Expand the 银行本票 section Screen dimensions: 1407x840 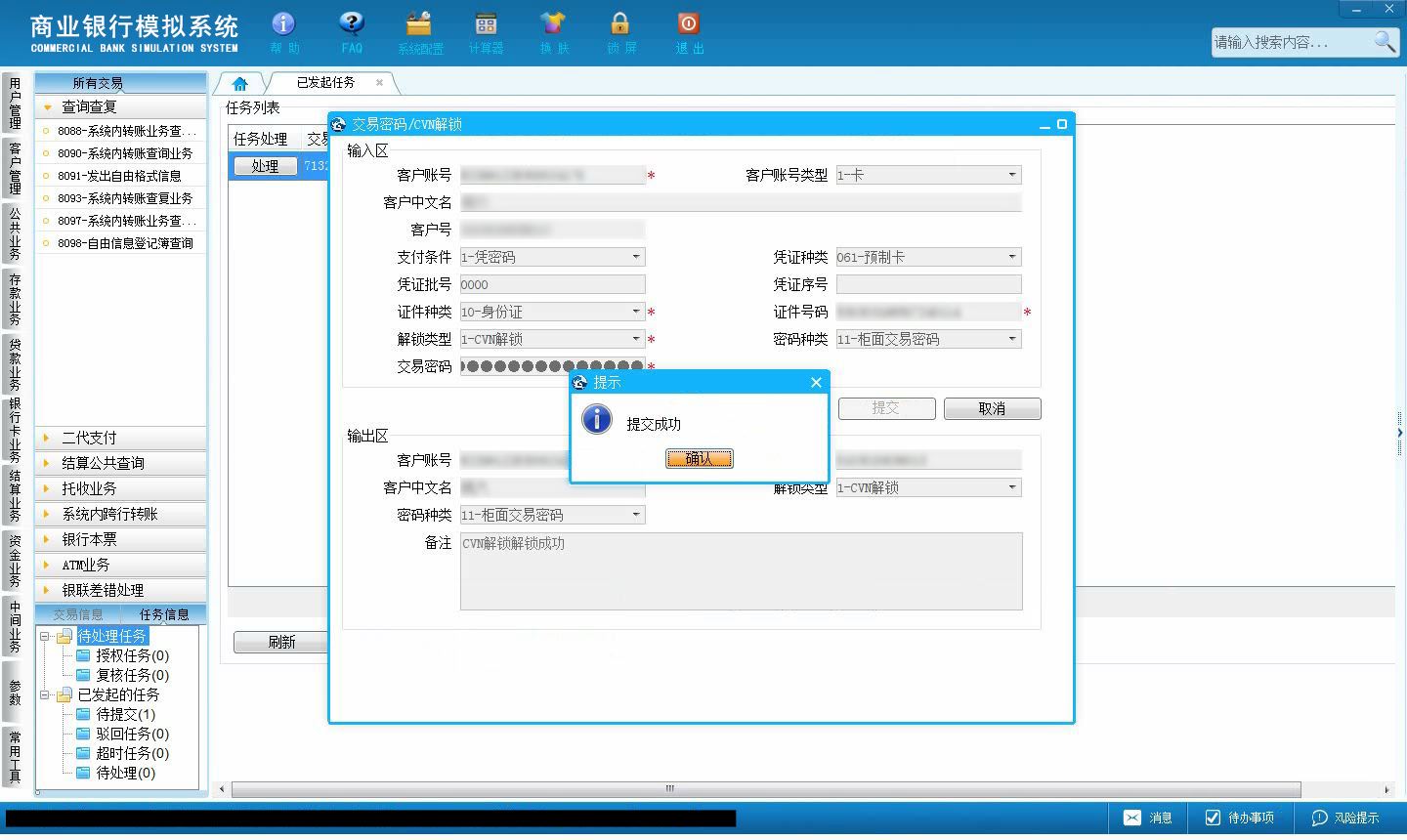coord(121,539)
